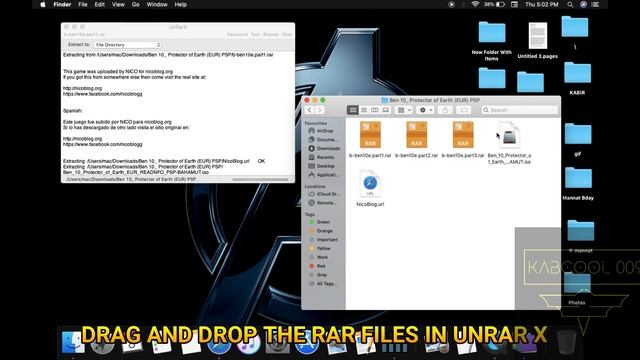640x360 pixels.
Task: Click the screen recording status icon
Action: 451,4
